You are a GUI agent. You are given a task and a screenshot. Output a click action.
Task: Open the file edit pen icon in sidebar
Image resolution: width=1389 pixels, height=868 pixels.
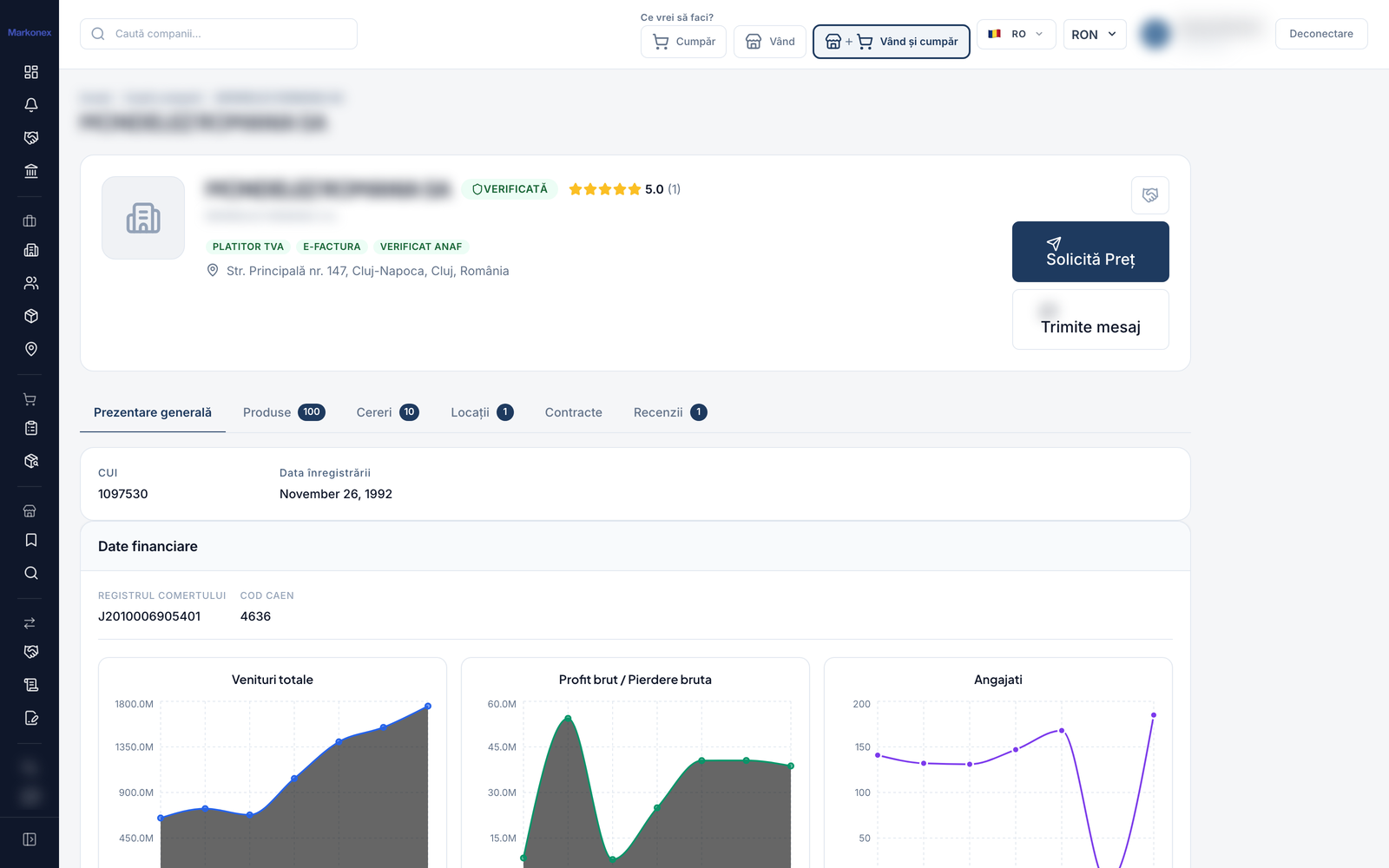click(31, 718)
